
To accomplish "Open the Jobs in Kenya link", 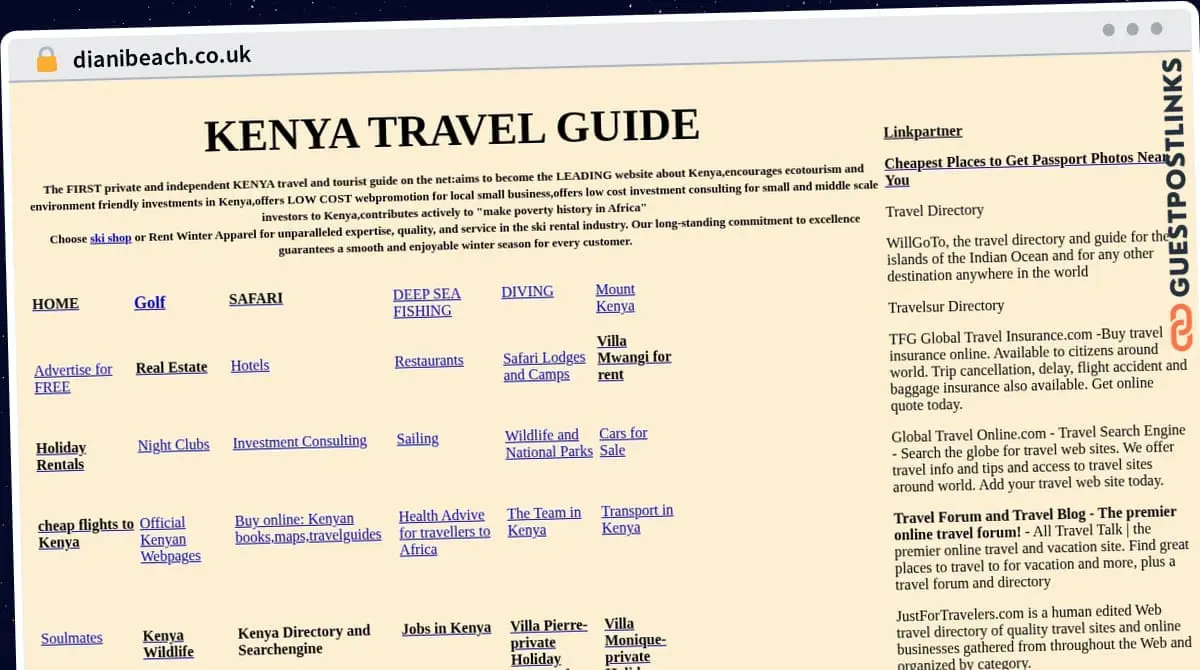I will (x=446, y=628).
